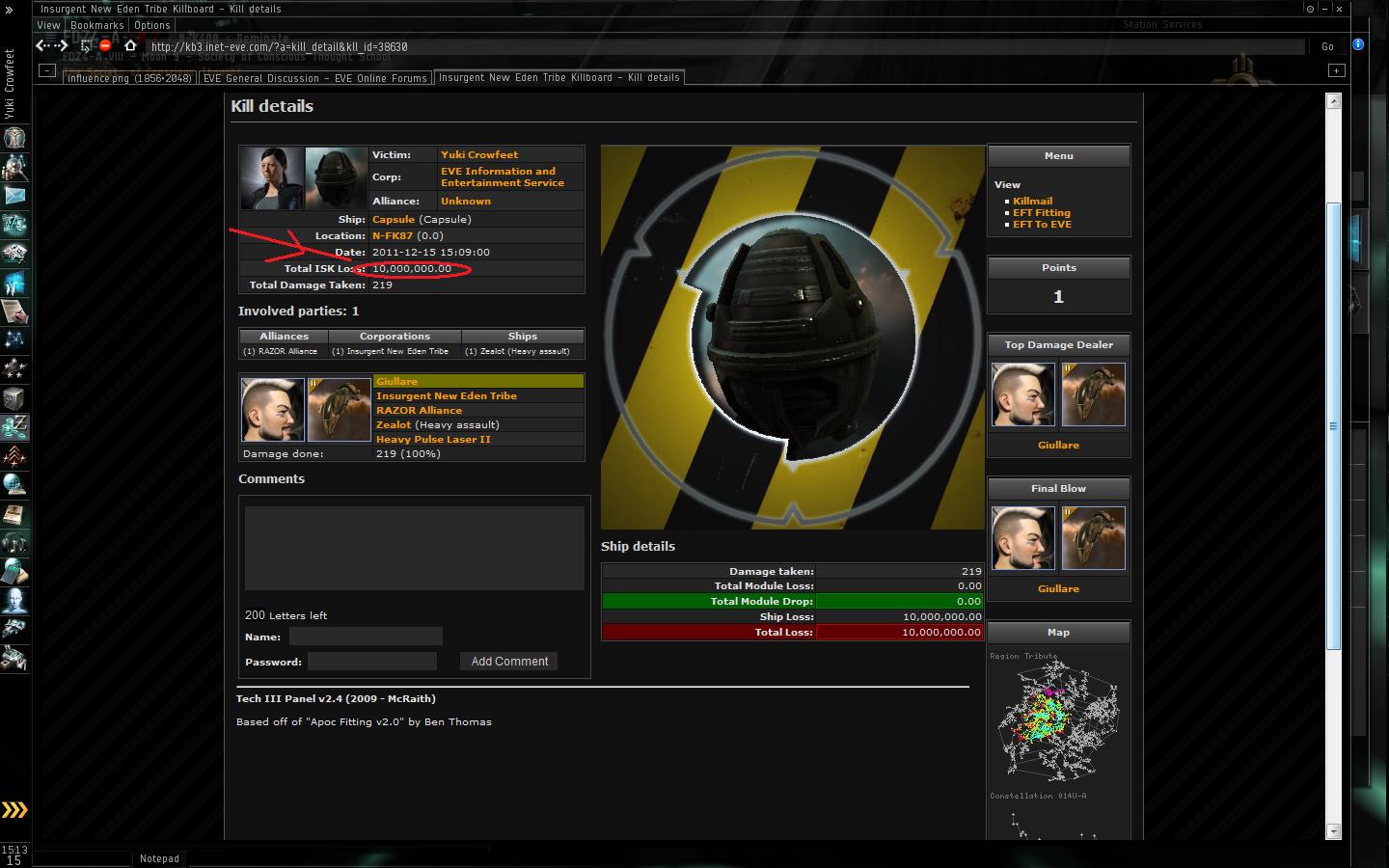Click the Region Tribute map image
This screenshot has width=1389, height=868.
[1058, 721]
